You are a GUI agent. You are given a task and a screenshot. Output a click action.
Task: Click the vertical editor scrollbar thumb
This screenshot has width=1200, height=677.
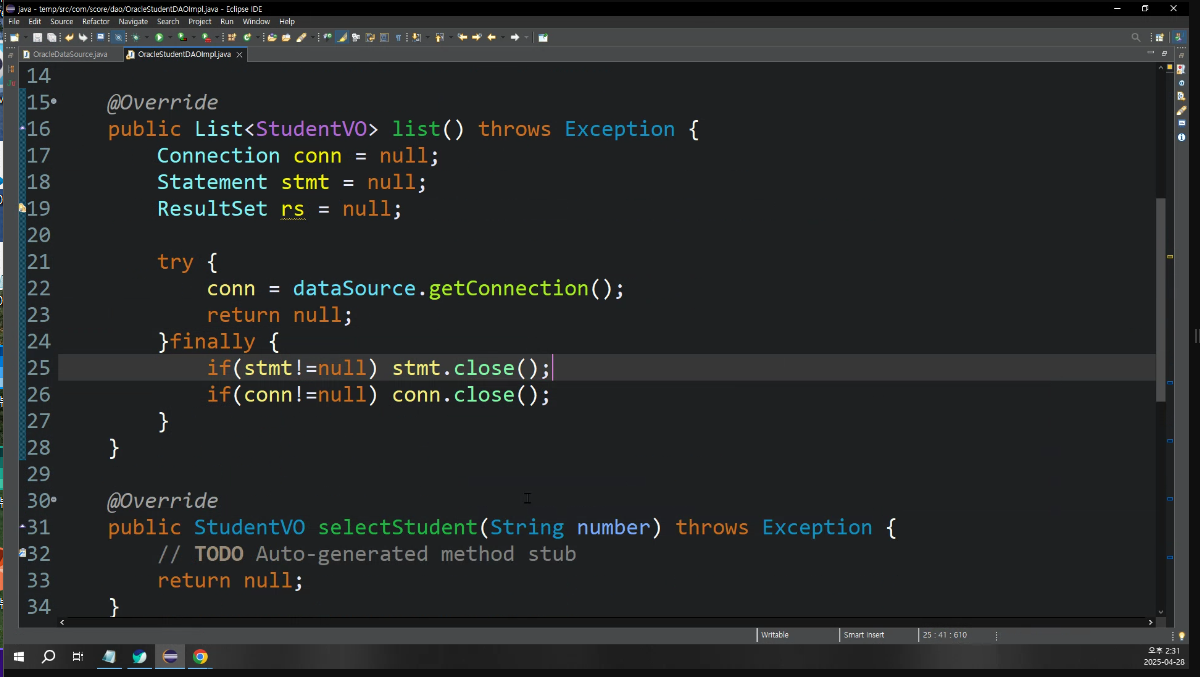coord(1160,300)
